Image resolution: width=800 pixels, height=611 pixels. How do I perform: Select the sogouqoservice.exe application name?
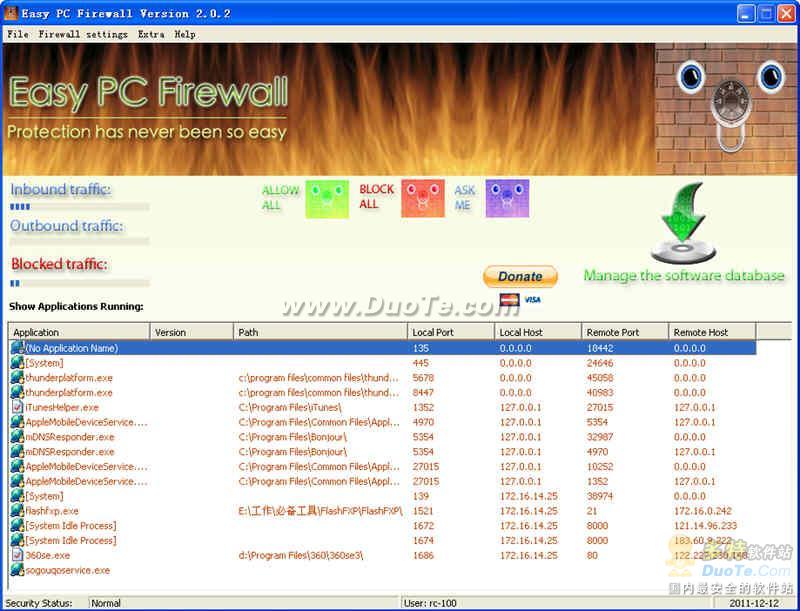coord(68,570)
